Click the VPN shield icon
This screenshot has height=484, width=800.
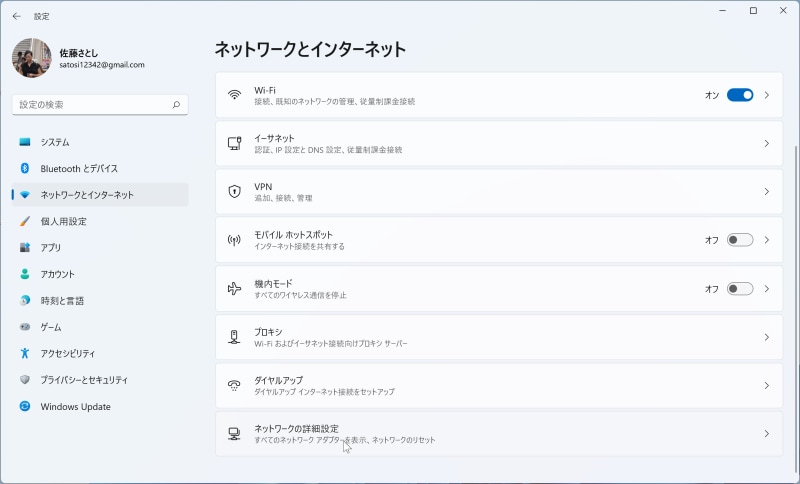[234, 191]
